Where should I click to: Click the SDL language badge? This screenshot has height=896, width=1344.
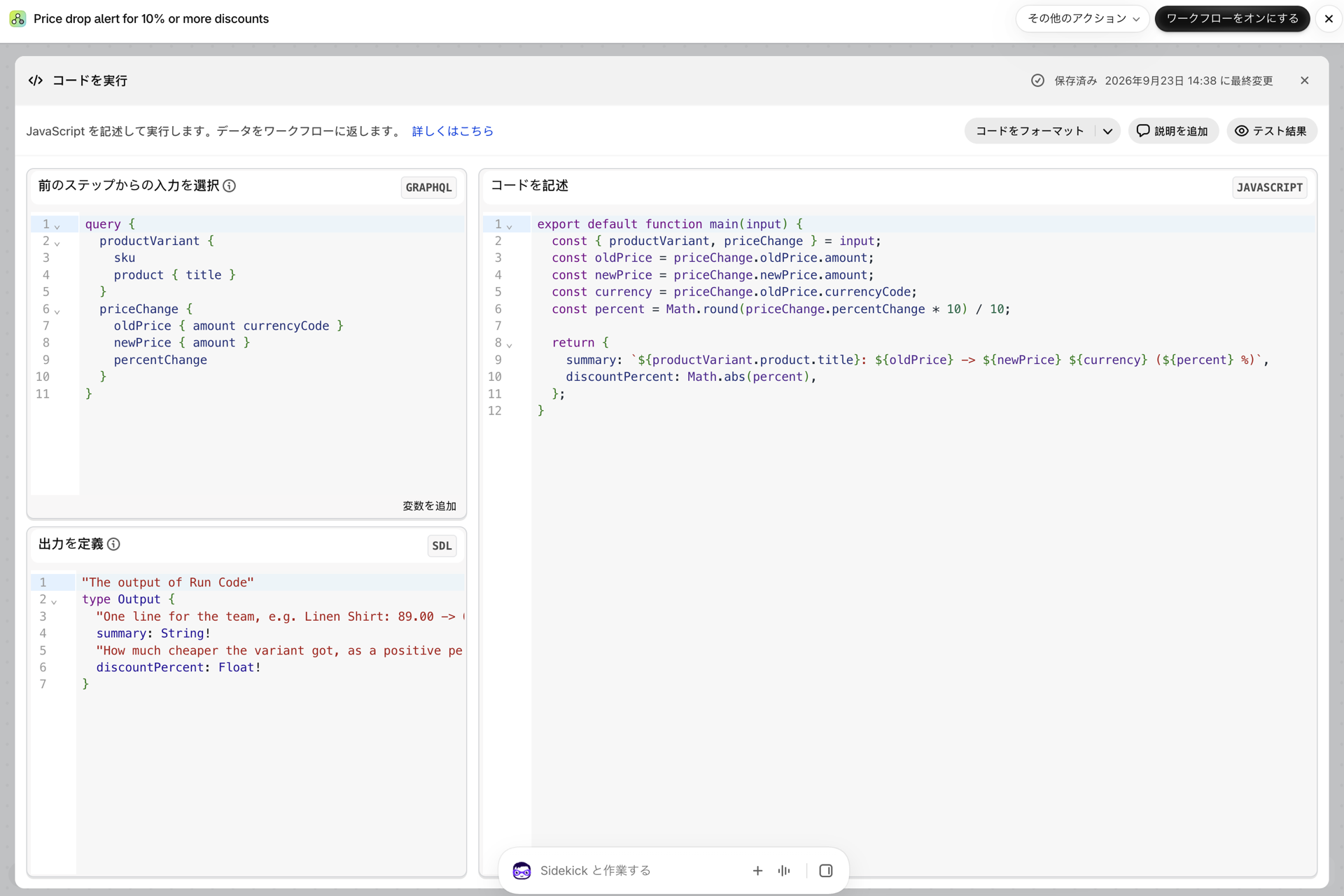coord(442,546)
